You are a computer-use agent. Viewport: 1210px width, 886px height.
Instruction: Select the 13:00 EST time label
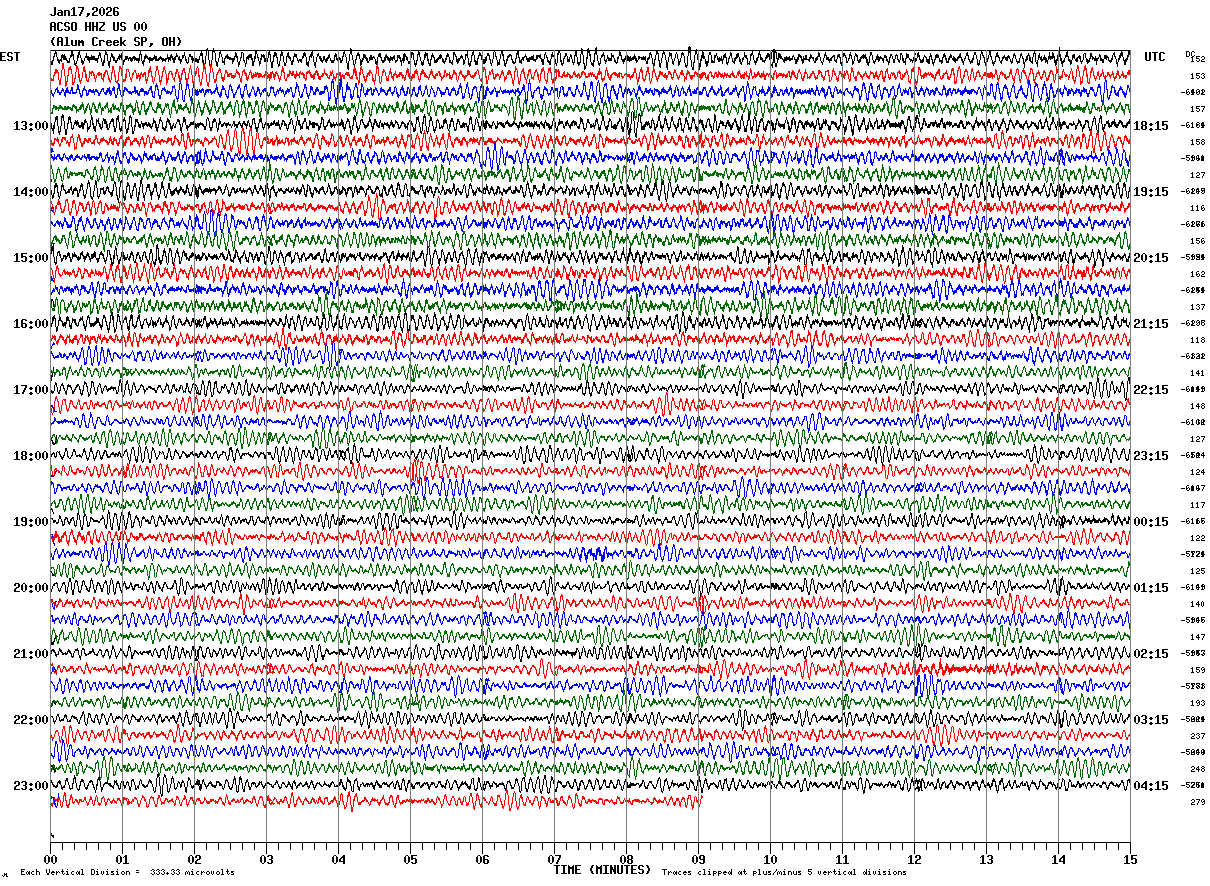30,126
